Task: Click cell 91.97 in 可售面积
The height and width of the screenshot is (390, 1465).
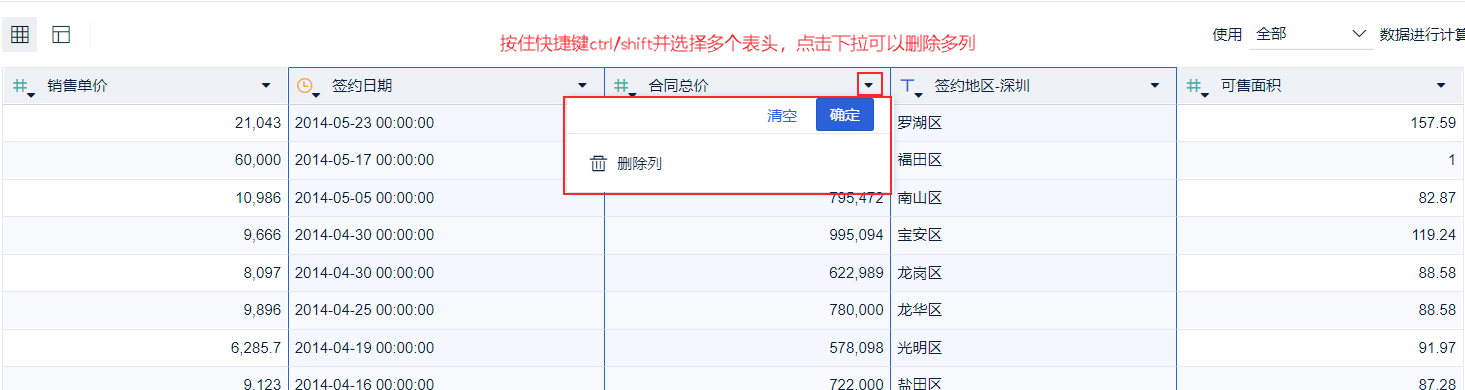Action: (x=1320, y=348)
